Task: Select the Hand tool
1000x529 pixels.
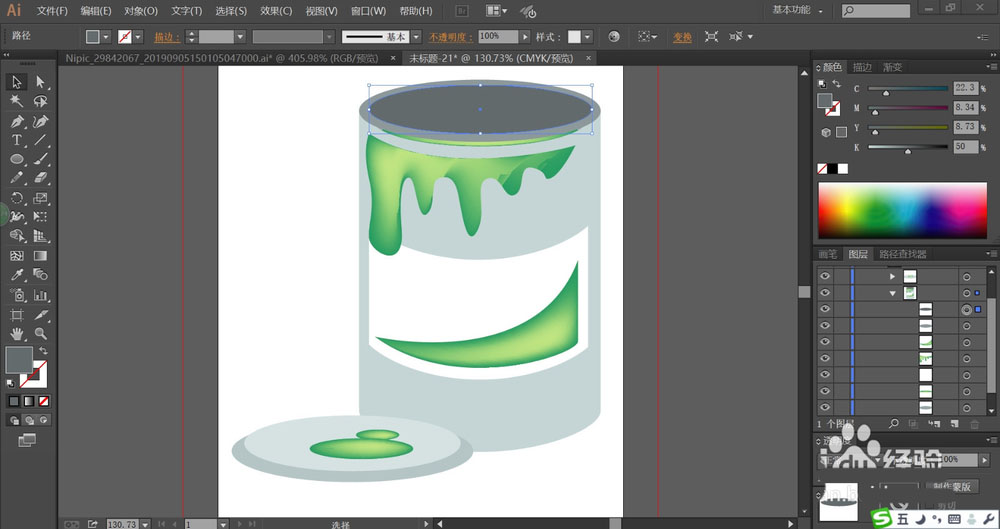Action: pyautogui.click(x=17, y=333)
